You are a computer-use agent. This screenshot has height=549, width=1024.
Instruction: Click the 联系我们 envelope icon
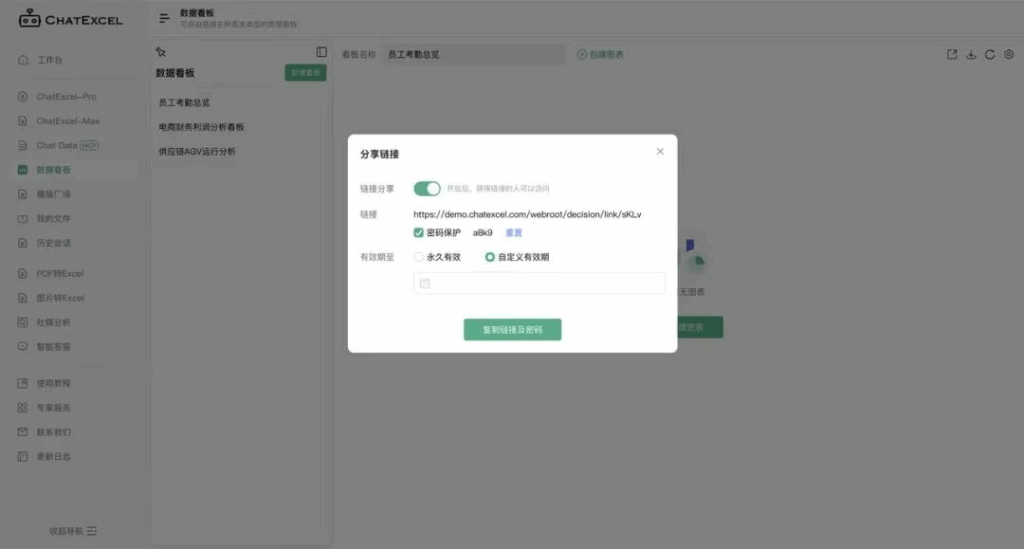click(x=23, y=432)
